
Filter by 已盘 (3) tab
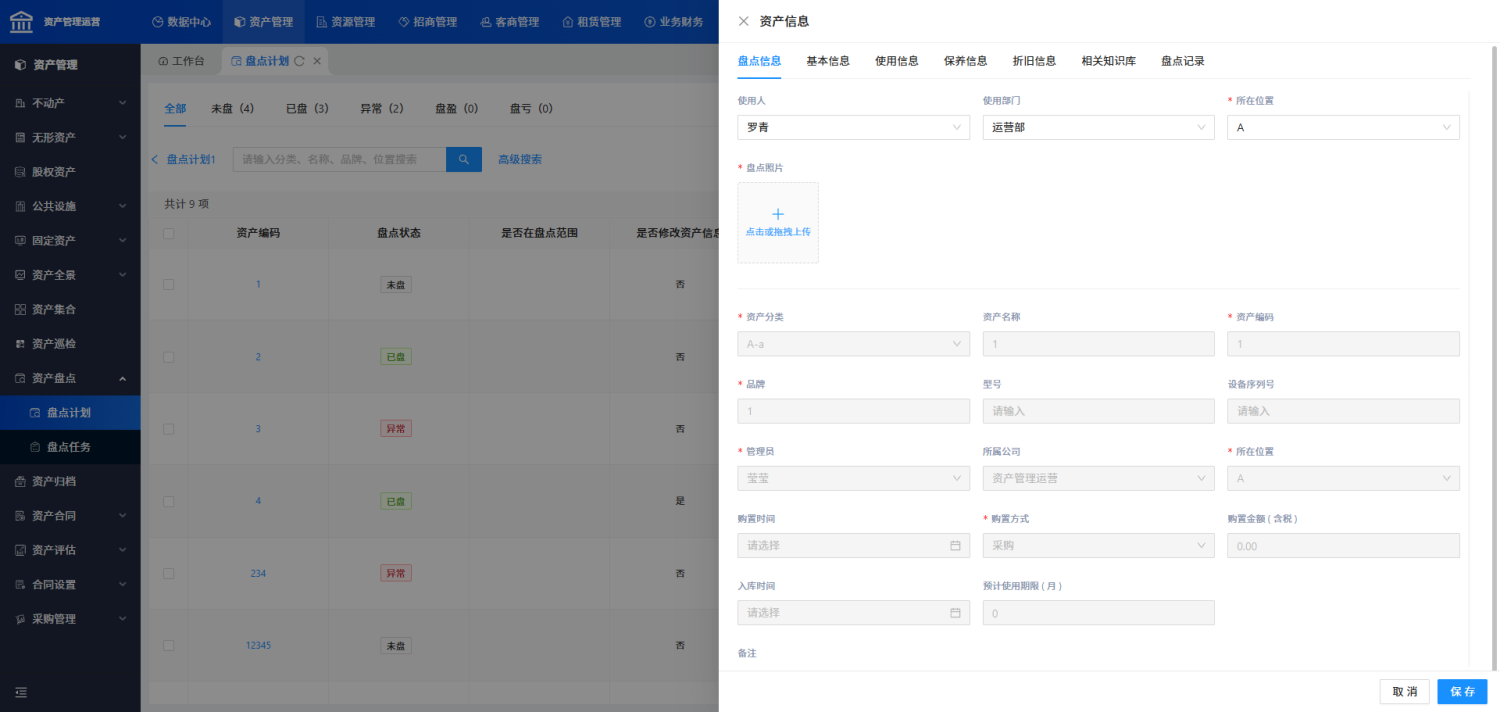[x=307, y=108]
